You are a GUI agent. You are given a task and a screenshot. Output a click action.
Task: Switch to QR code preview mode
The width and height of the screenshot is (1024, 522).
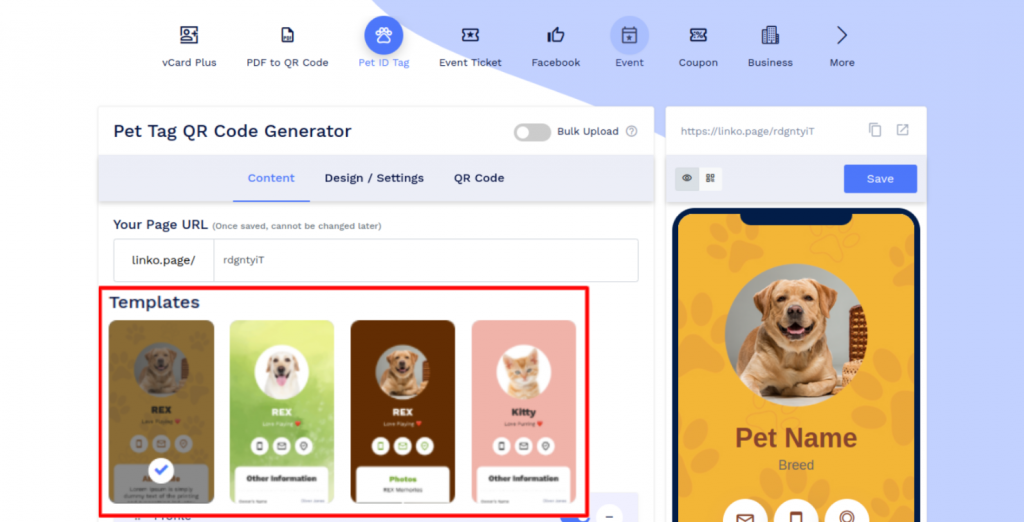pyautogui.click(x=711, y=178)
